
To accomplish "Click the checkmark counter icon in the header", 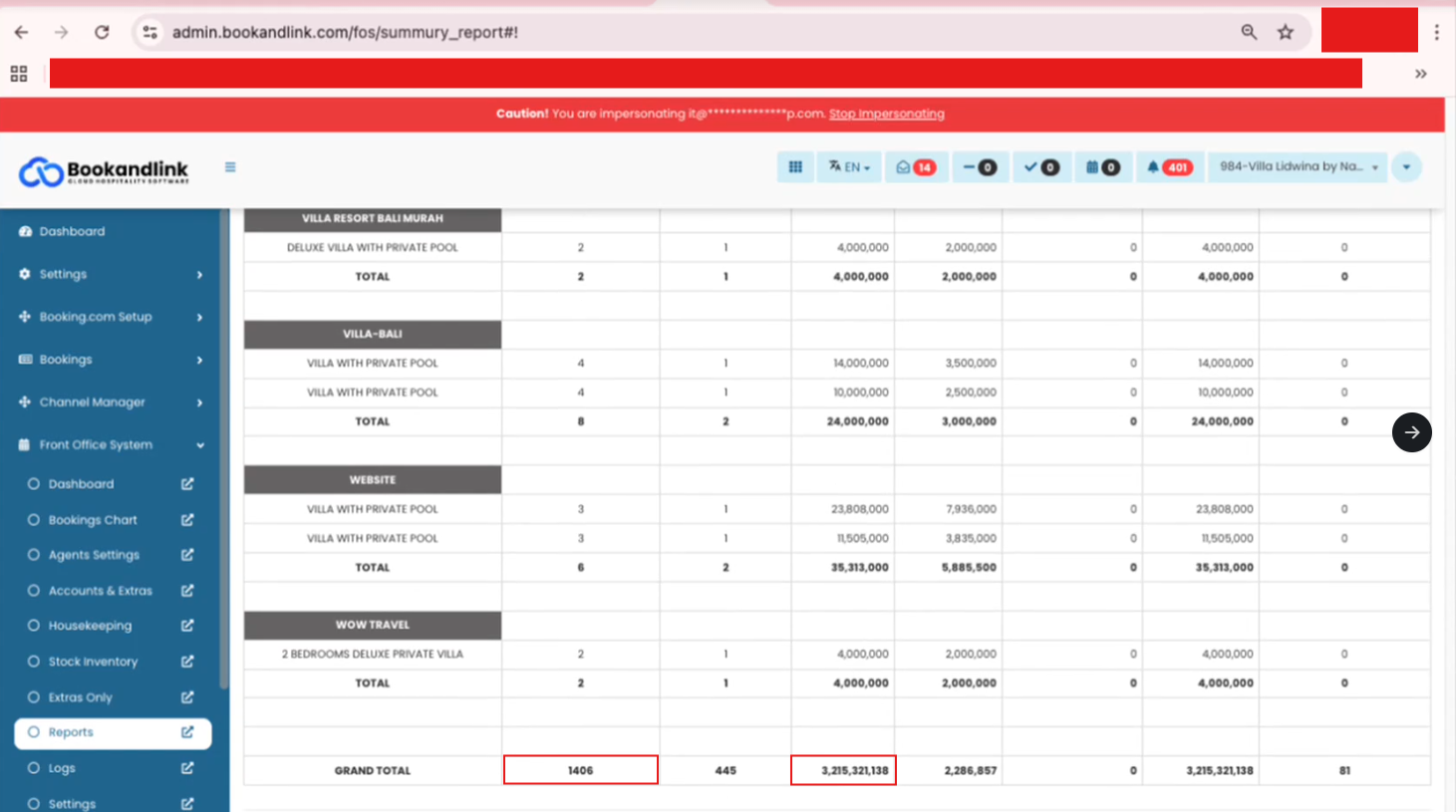I will tap(1041, 167).
